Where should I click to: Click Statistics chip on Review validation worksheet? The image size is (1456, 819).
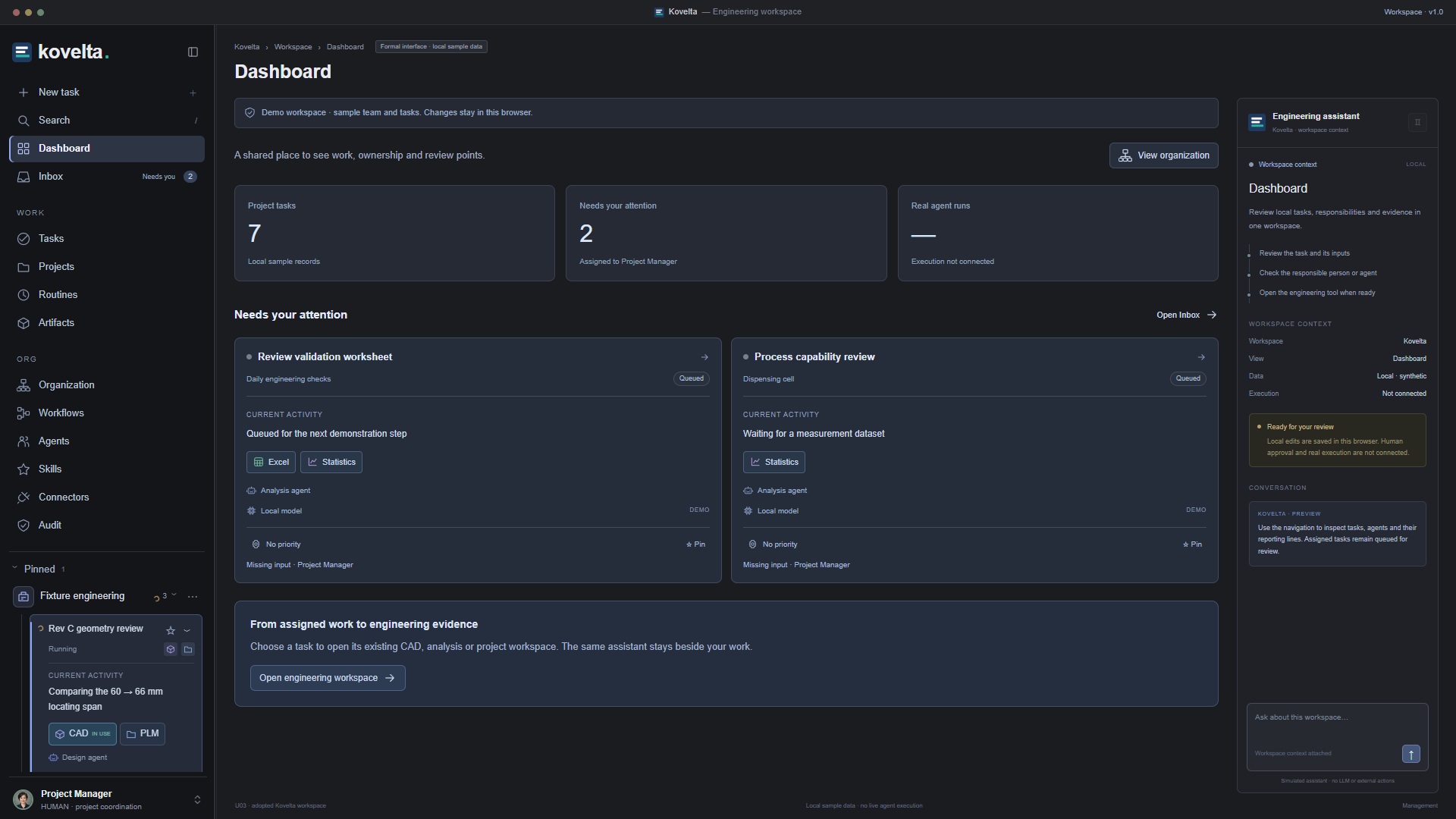tap(331, 463)
